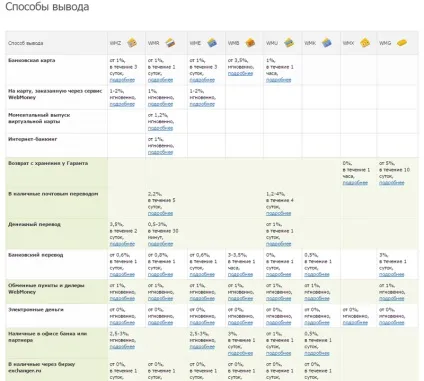Open подробнее for Банковская карта in WMU column

(279, 80)
